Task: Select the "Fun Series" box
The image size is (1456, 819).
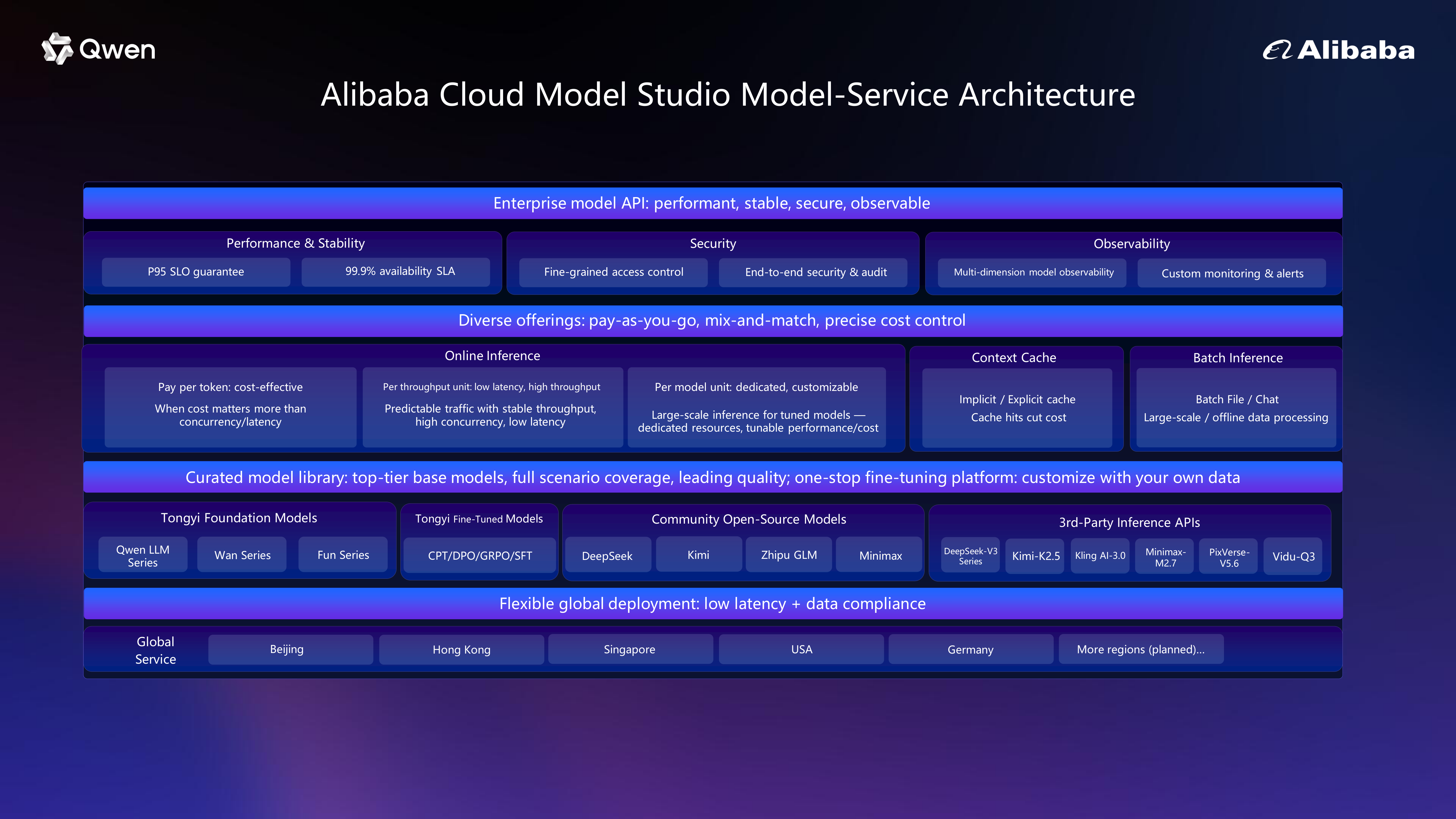Action: tap(343, 555)
